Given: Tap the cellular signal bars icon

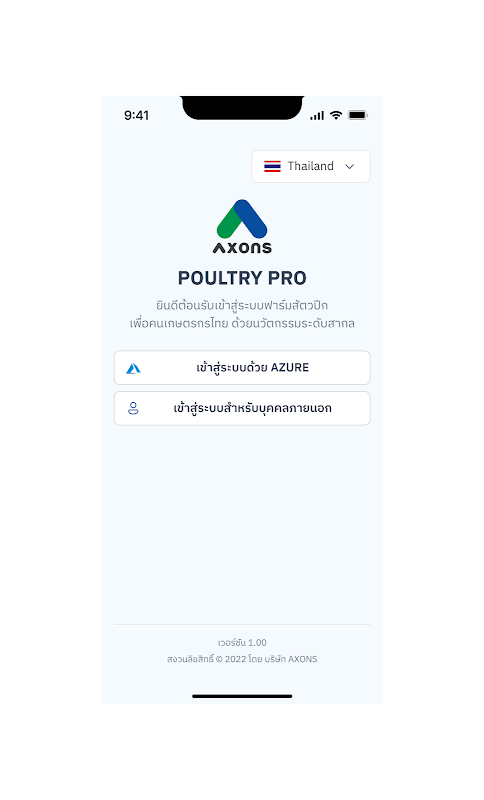Looking at the screenshot, I should tap(317, 115).
